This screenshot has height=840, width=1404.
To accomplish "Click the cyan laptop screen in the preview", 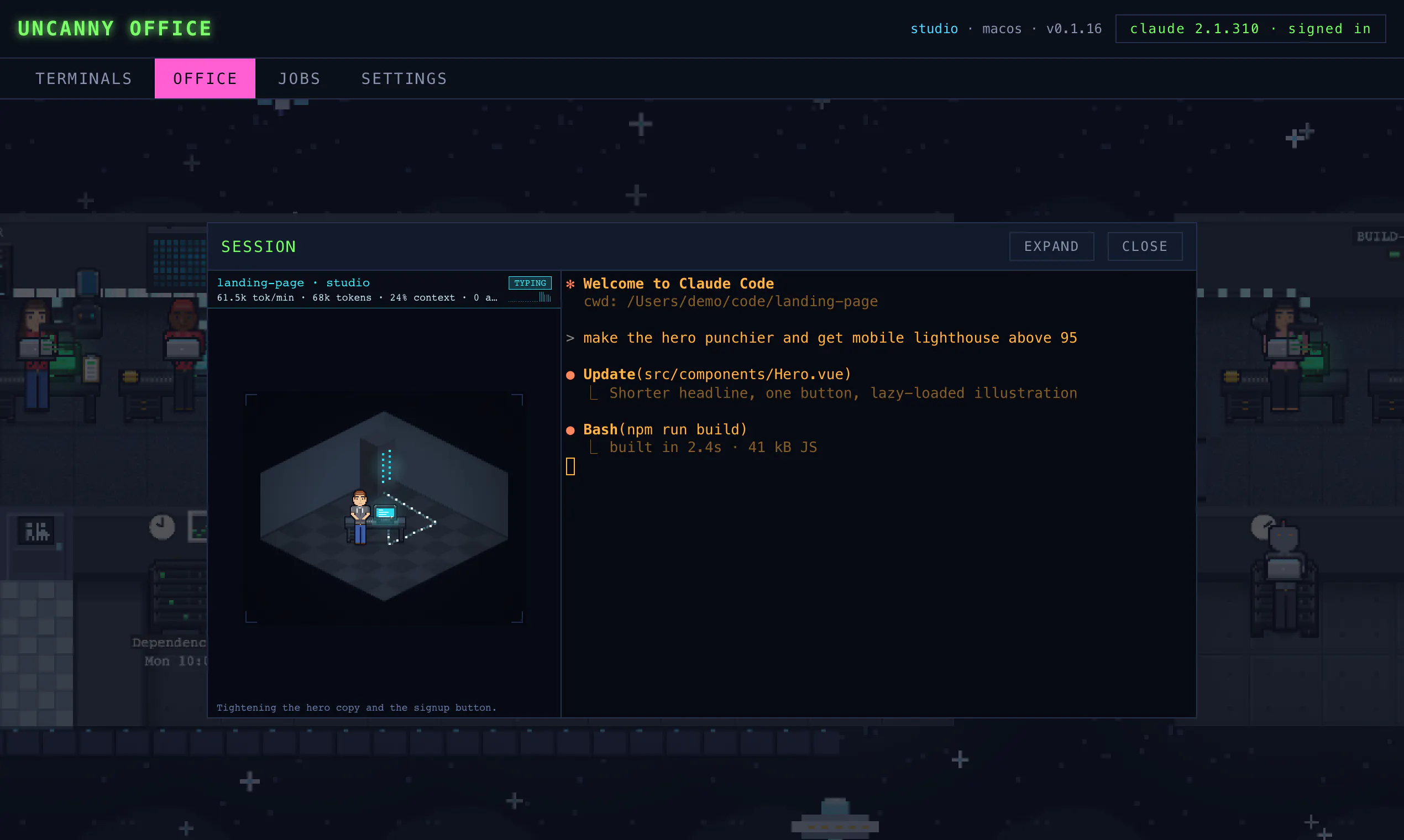I will point(385,513).
